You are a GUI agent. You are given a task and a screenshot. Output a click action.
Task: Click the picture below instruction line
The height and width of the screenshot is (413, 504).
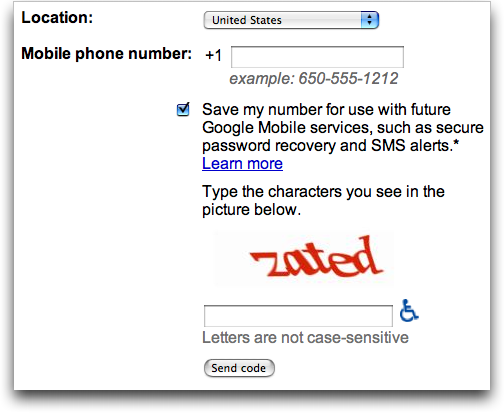(x=252, y=210)
